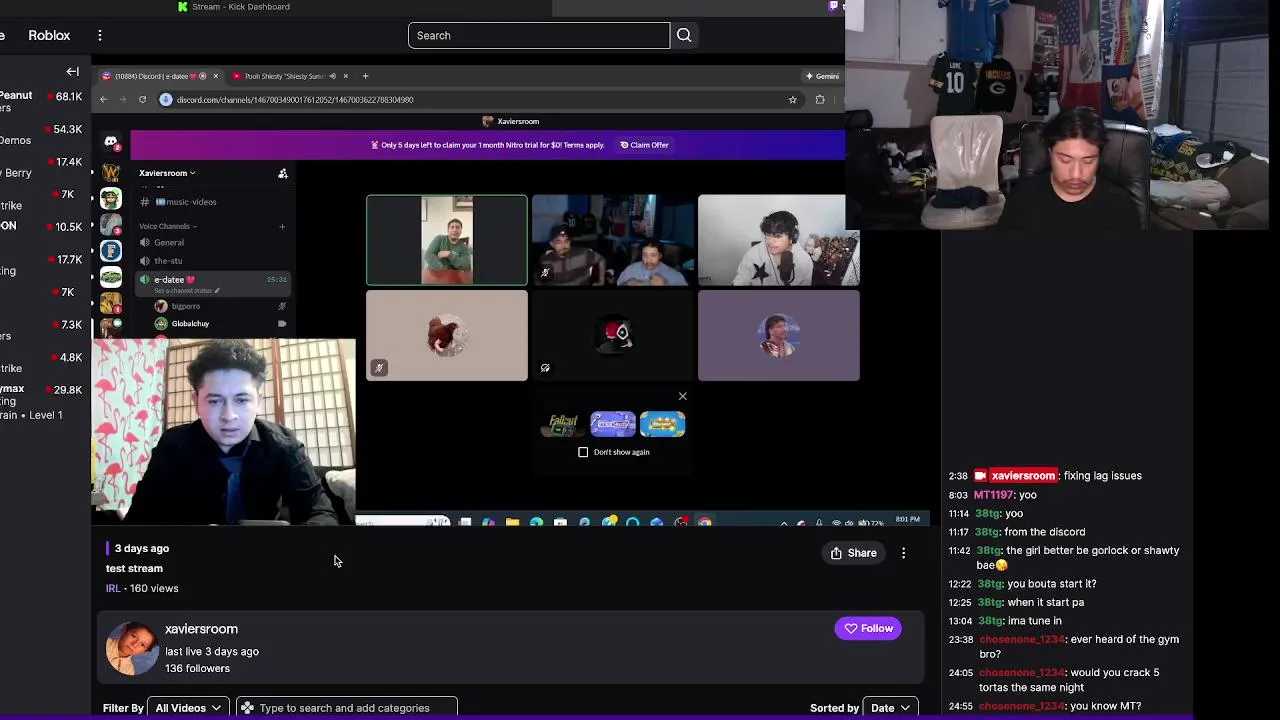Click the Claim Offer Nitro button
Image resolution: width=1280 pixels, height=720 pixels.
644,145
